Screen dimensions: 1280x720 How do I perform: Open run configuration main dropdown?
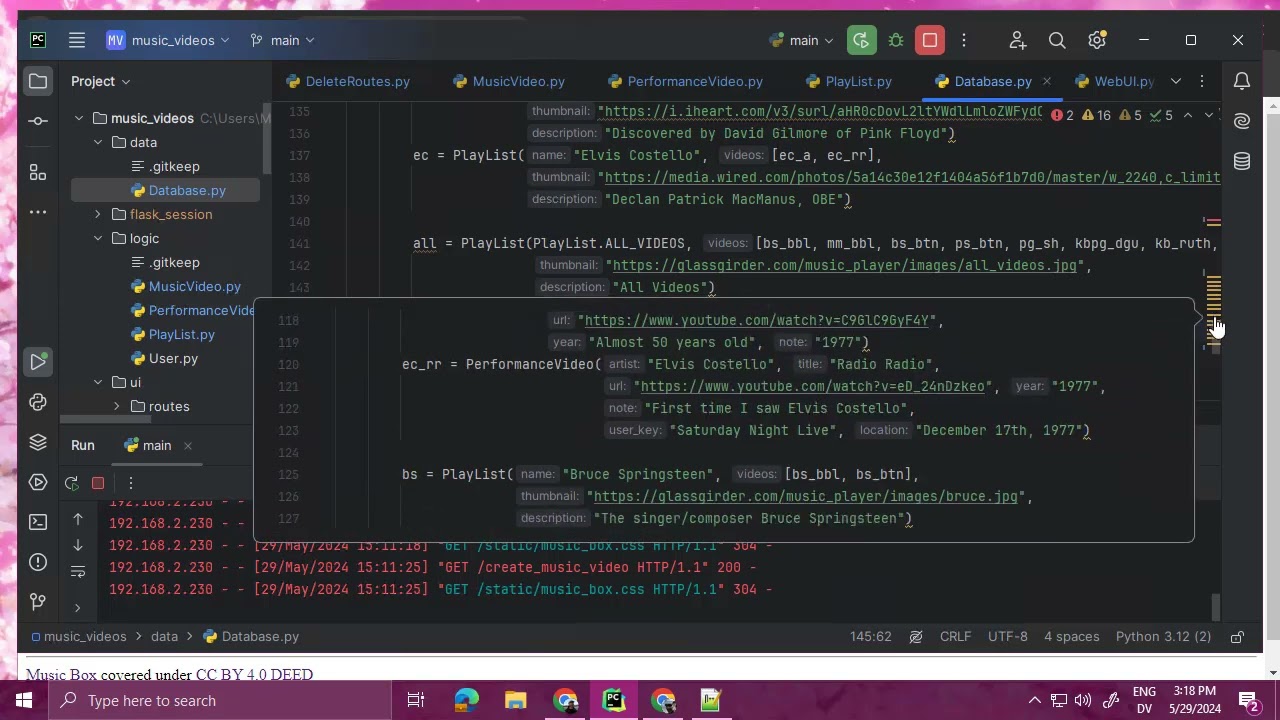(802, 40)
